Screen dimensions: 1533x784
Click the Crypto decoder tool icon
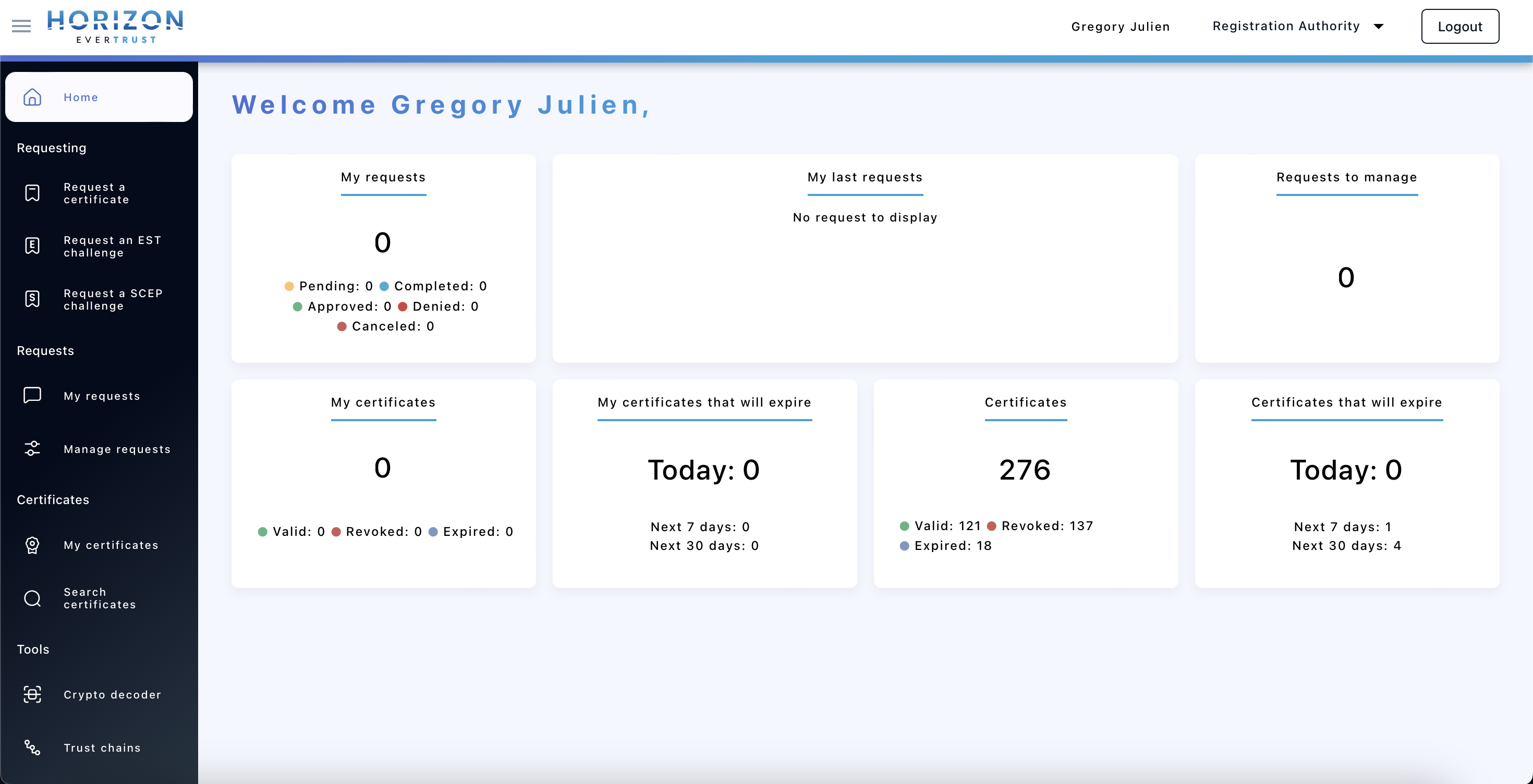tap(32, 695)
